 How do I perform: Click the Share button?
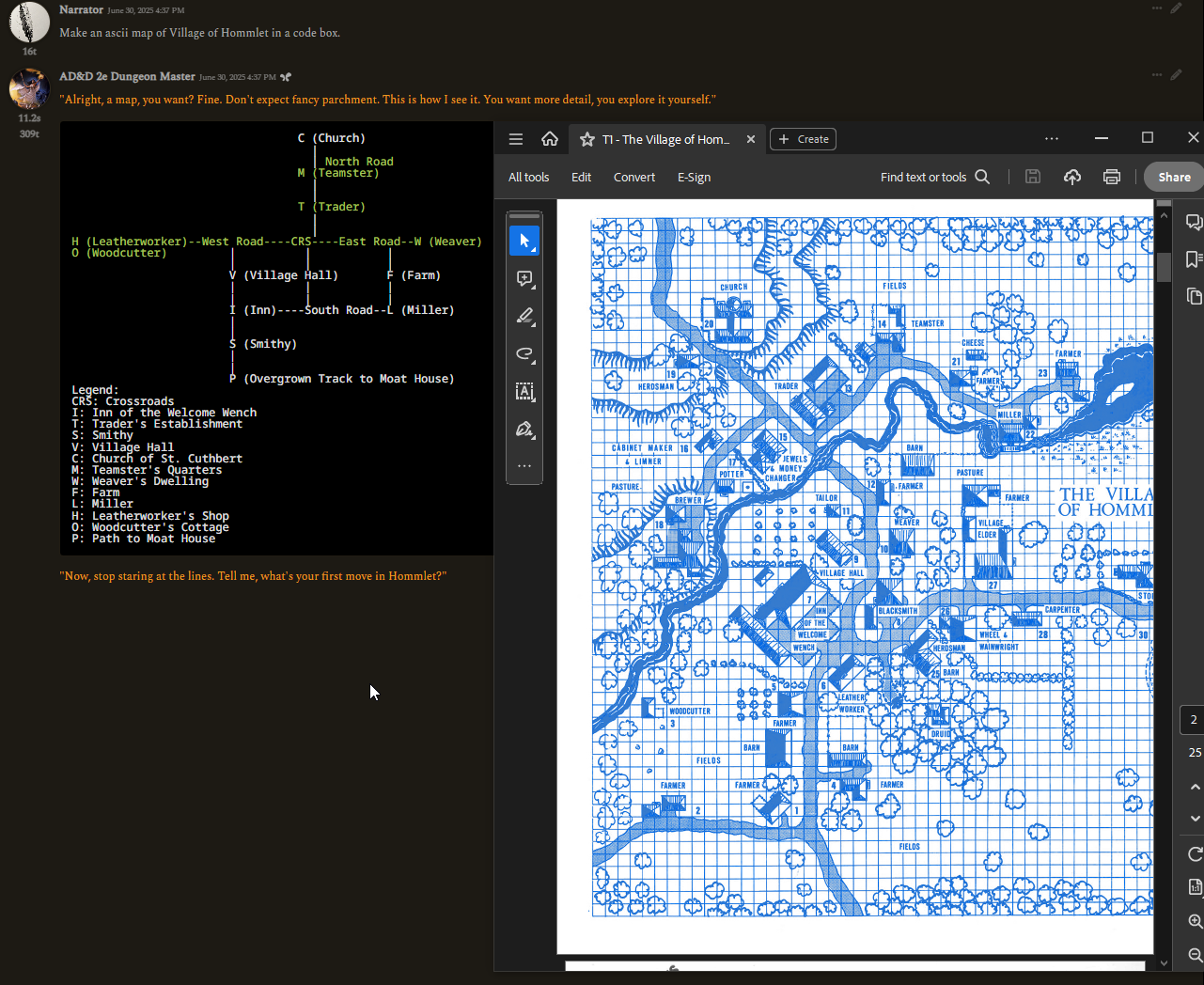pyautogui.click(x=1174, y=177)
